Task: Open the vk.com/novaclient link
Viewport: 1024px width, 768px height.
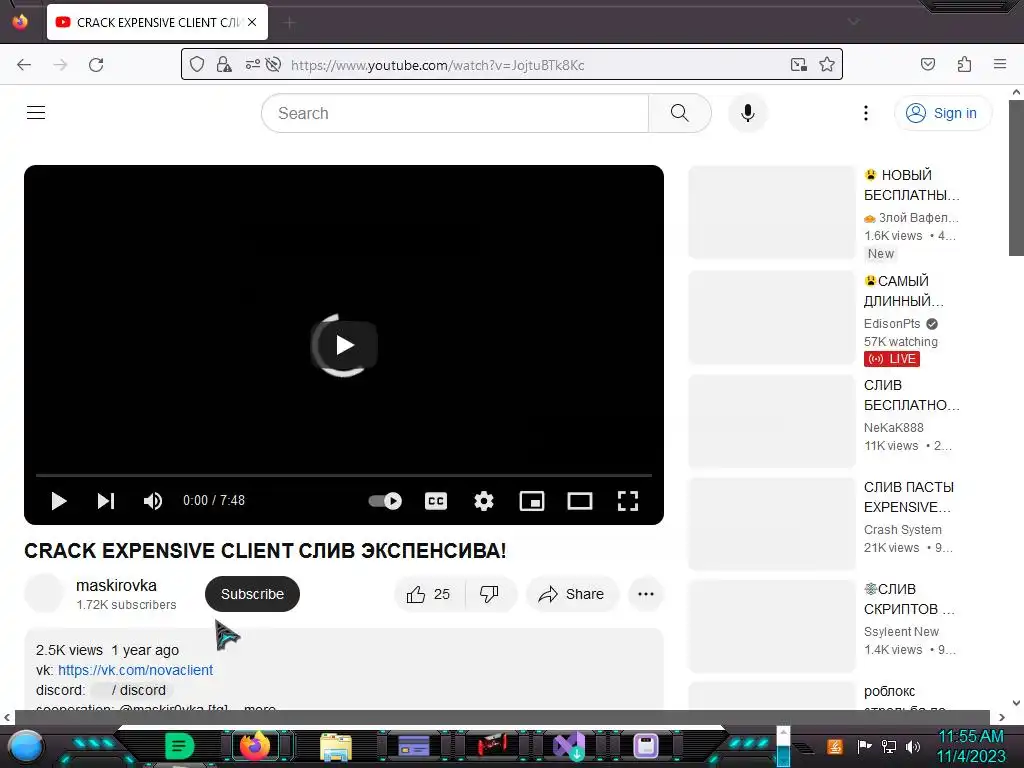Action: pos(135,670)
